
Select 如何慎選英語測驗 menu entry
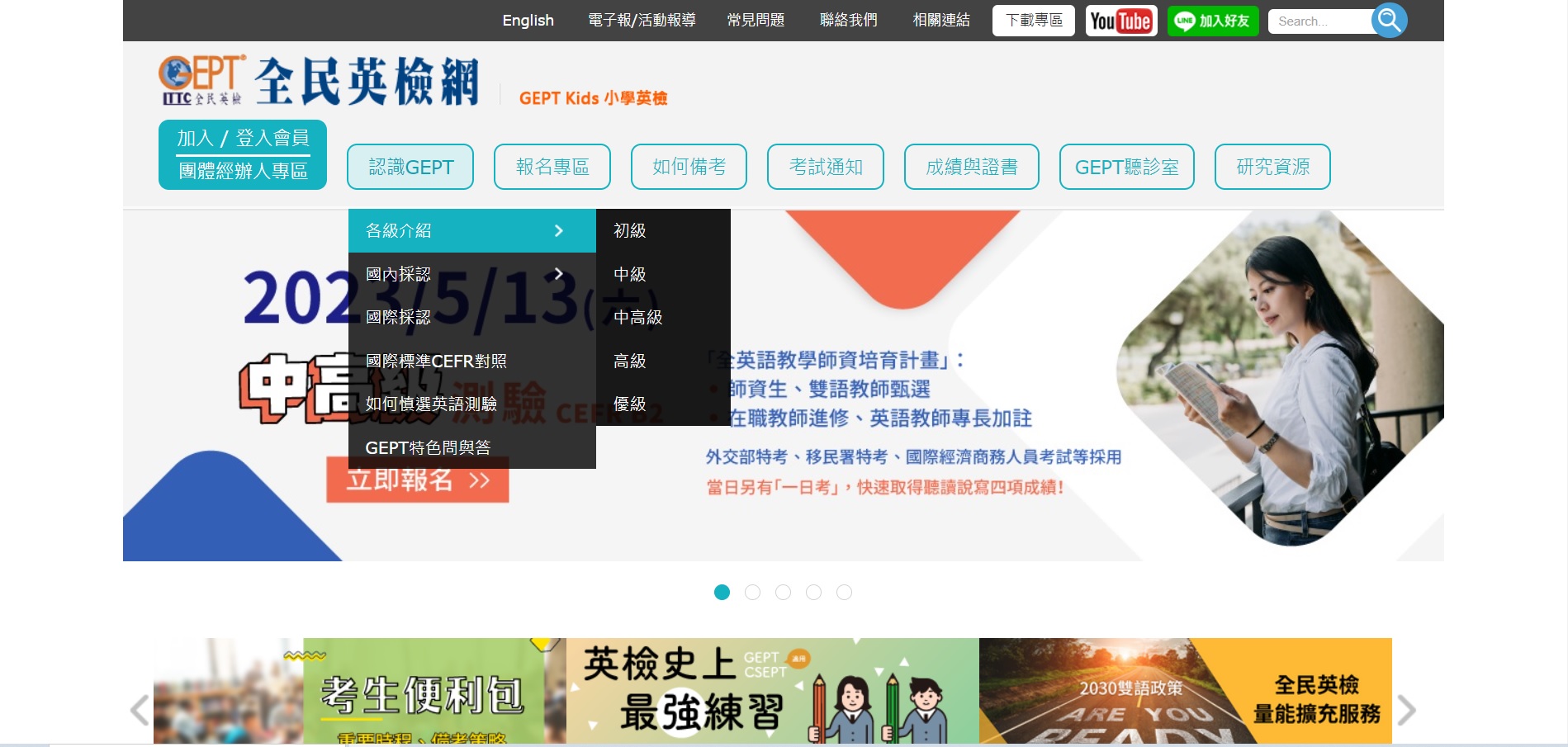[x=472, y=404]
